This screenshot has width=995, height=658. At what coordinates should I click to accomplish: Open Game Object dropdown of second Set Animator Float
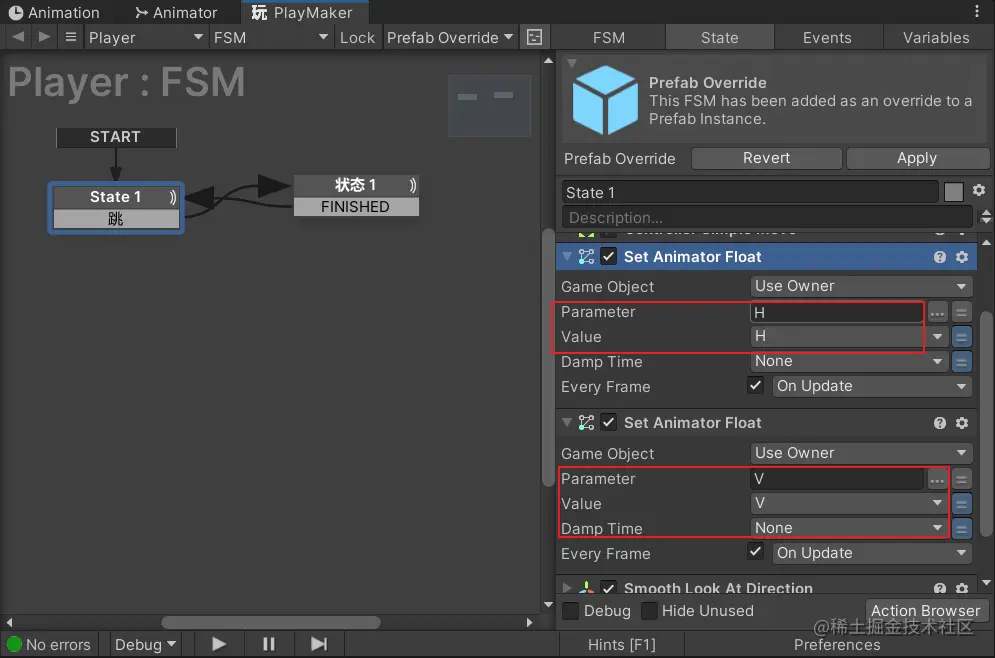pos(860,453)
